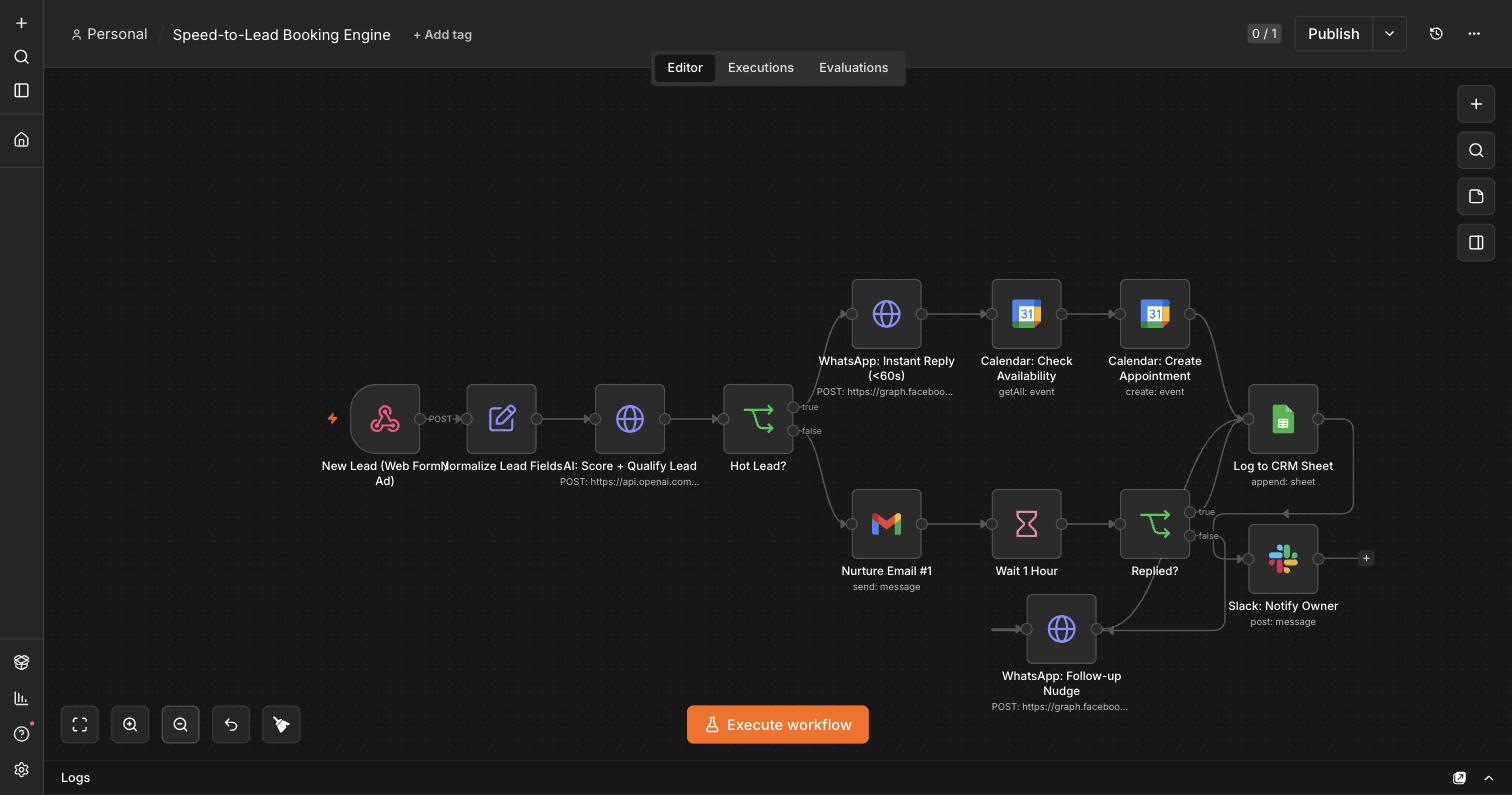
Task: Zoom out on the canvas
Action: point(180,724)
